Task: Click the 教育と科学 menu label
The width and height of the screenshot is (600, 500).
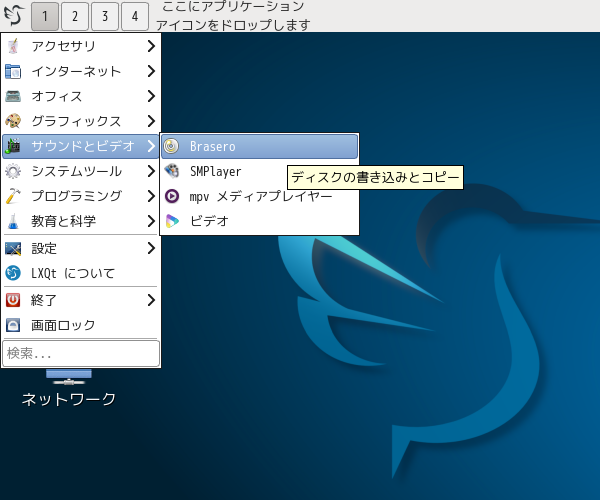Action: point(64,221)
